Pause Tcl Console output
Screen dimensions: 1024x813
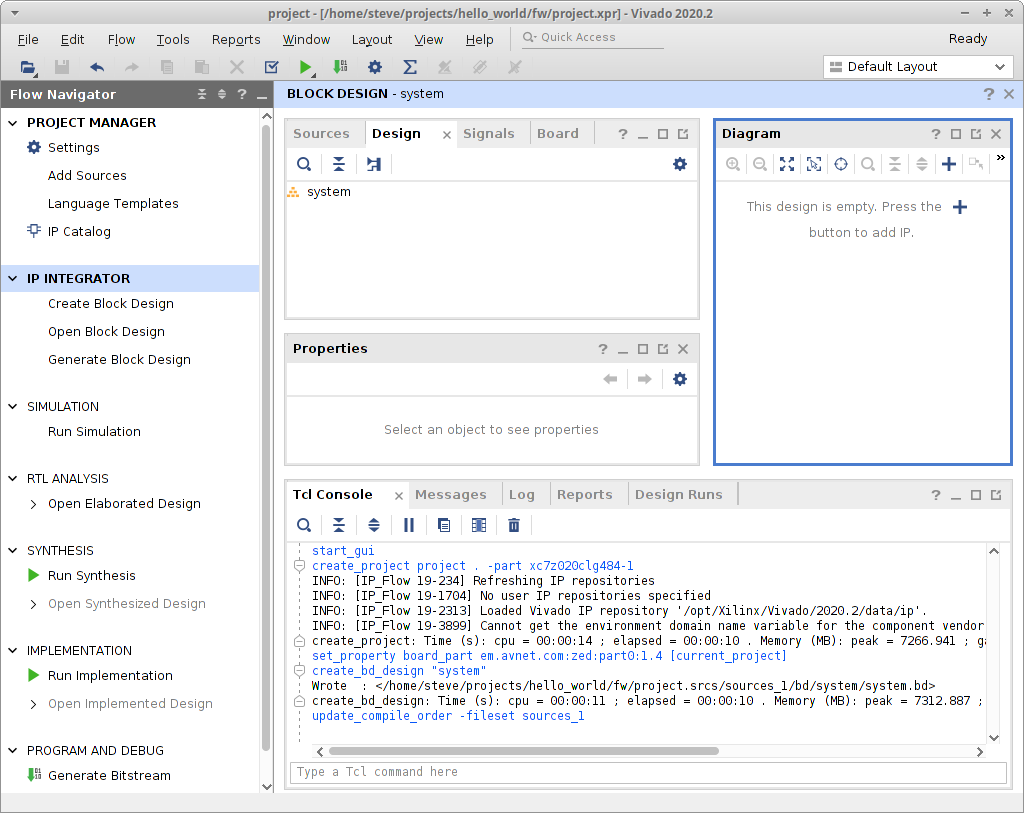pos(409,525)
